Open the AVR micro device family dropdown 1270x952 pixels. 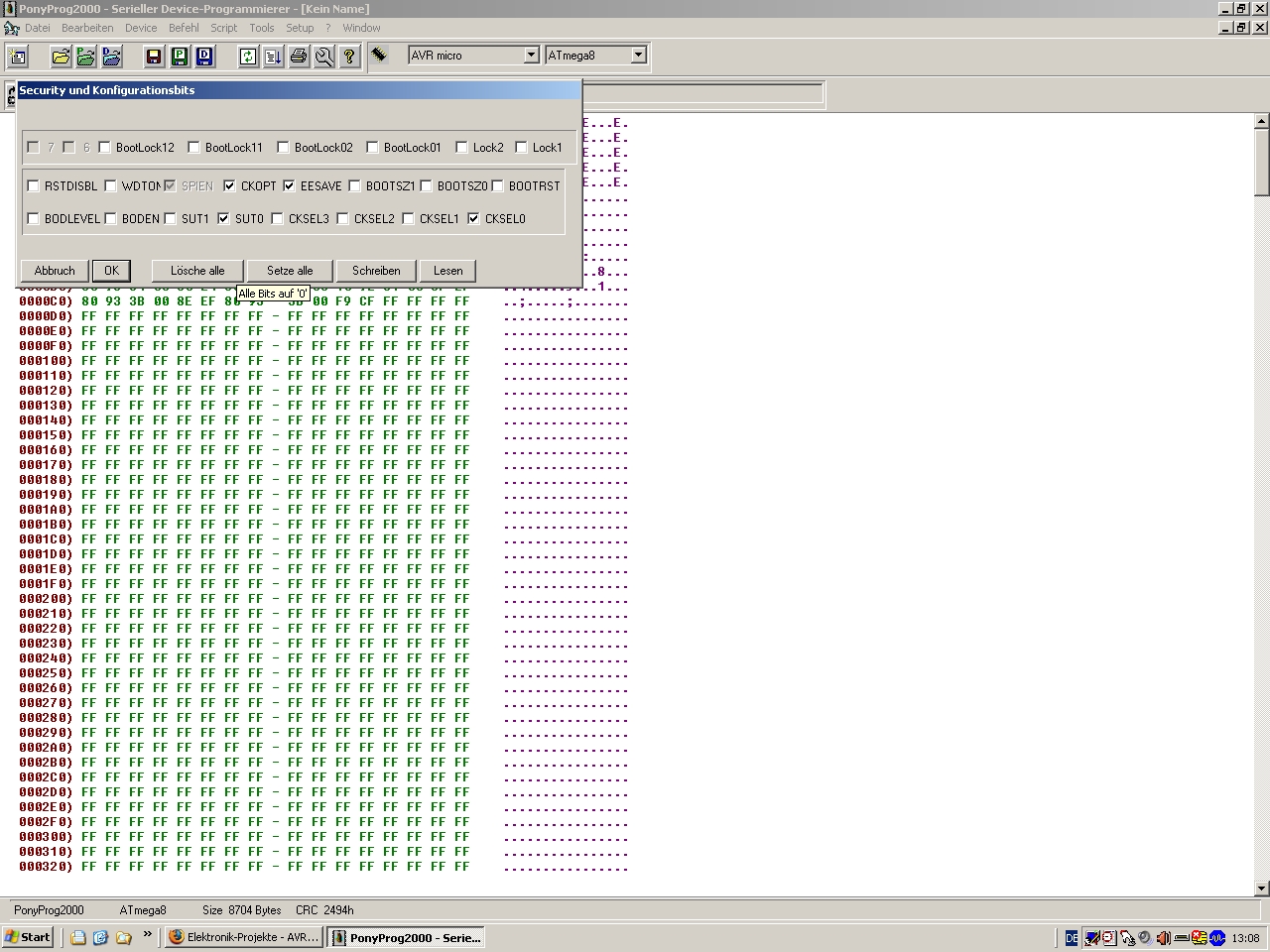click(x=531, y=56)
